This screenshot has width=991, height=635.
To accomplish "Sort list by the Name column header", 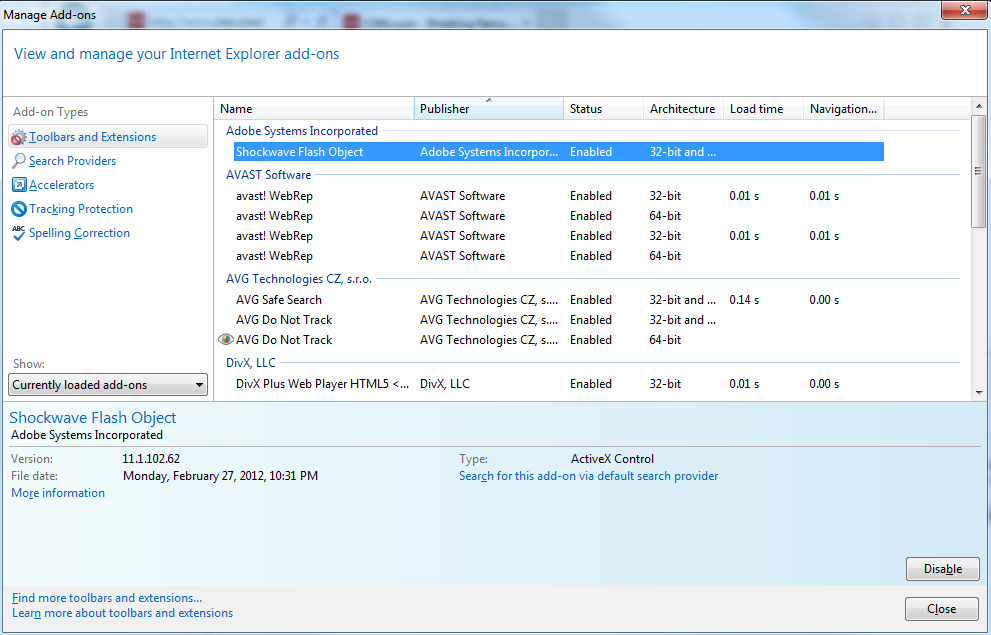I will click(x=314, y=109).
